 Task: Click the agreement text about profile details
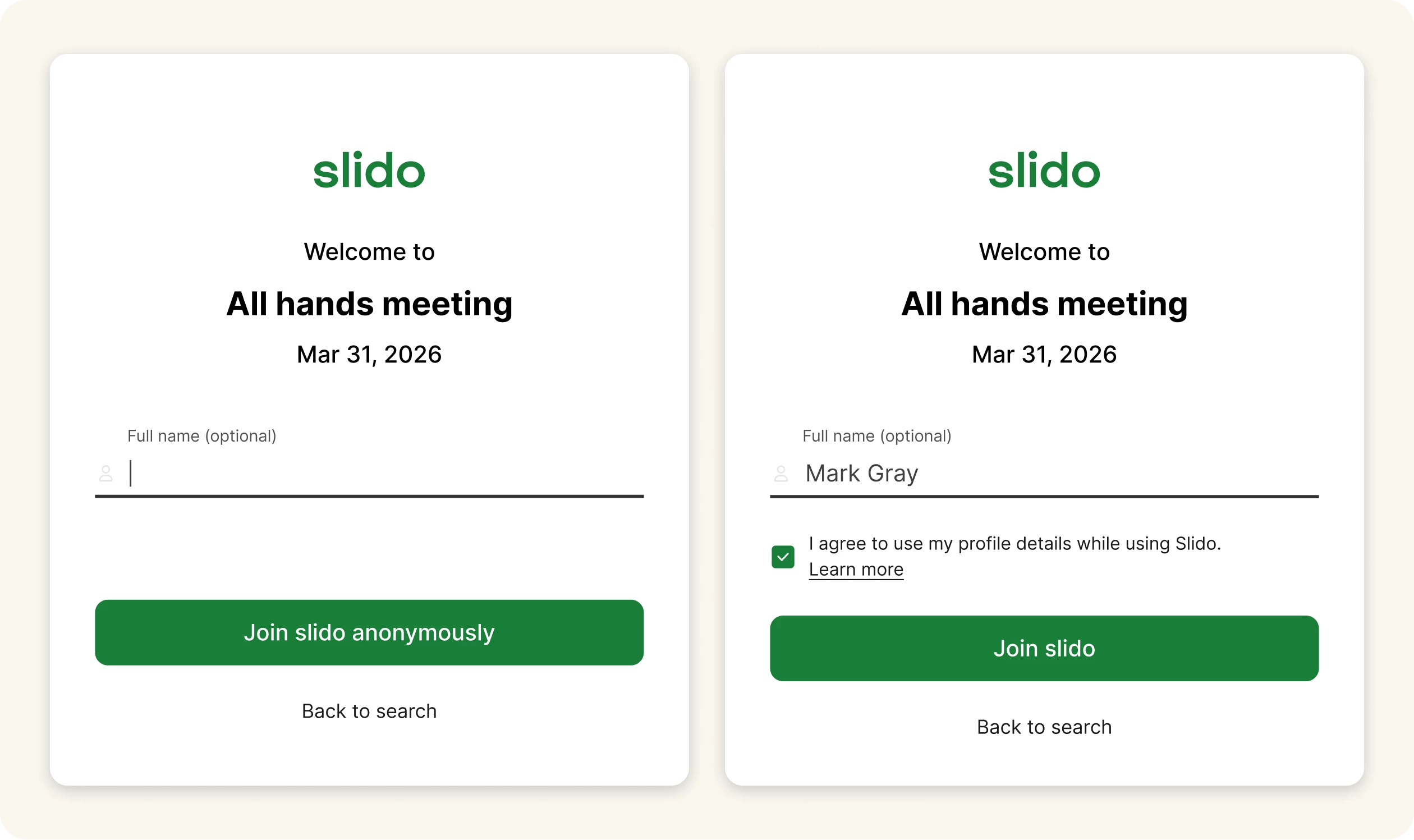click(1014, 543)
